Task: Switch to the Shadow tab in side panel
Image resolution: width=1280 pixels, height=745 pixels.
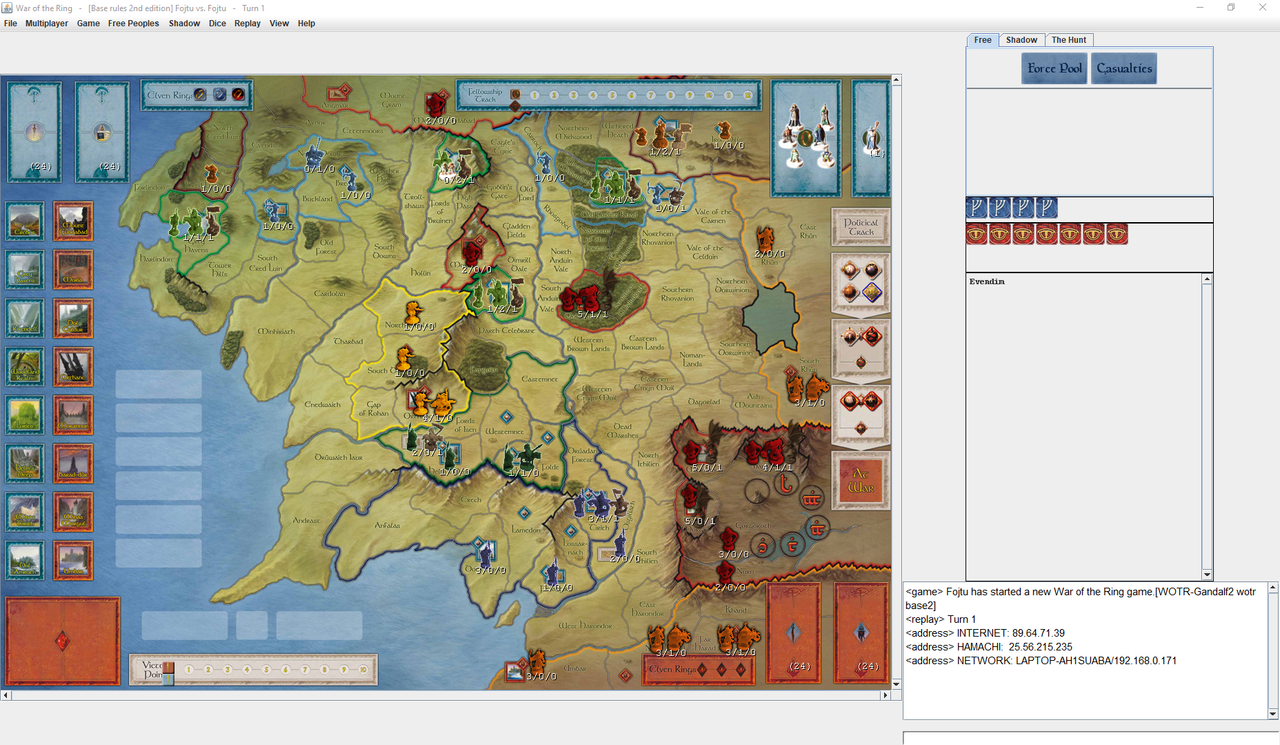Action: pyautogui.click(x=1021, y=40)
